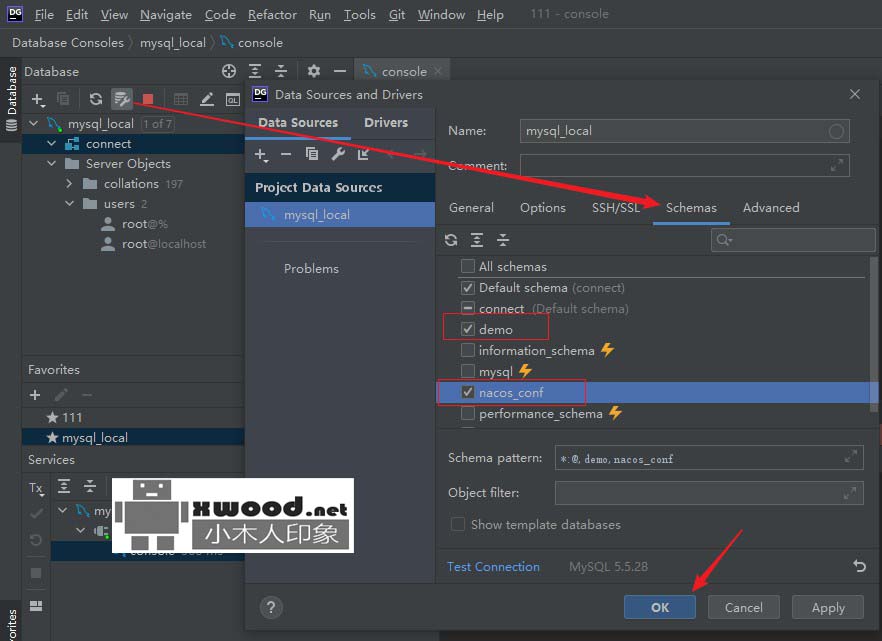Remove selected data source with minus icon
Viewport: 882px width, 641px height.
(x=286, y=154)
